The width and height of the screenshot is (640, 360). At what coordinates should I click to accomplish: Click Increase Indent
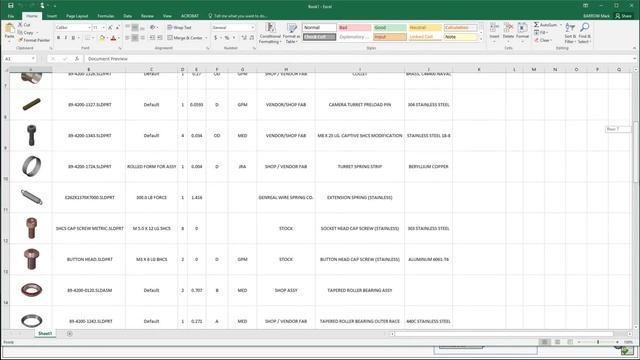(x=159, y=38)
